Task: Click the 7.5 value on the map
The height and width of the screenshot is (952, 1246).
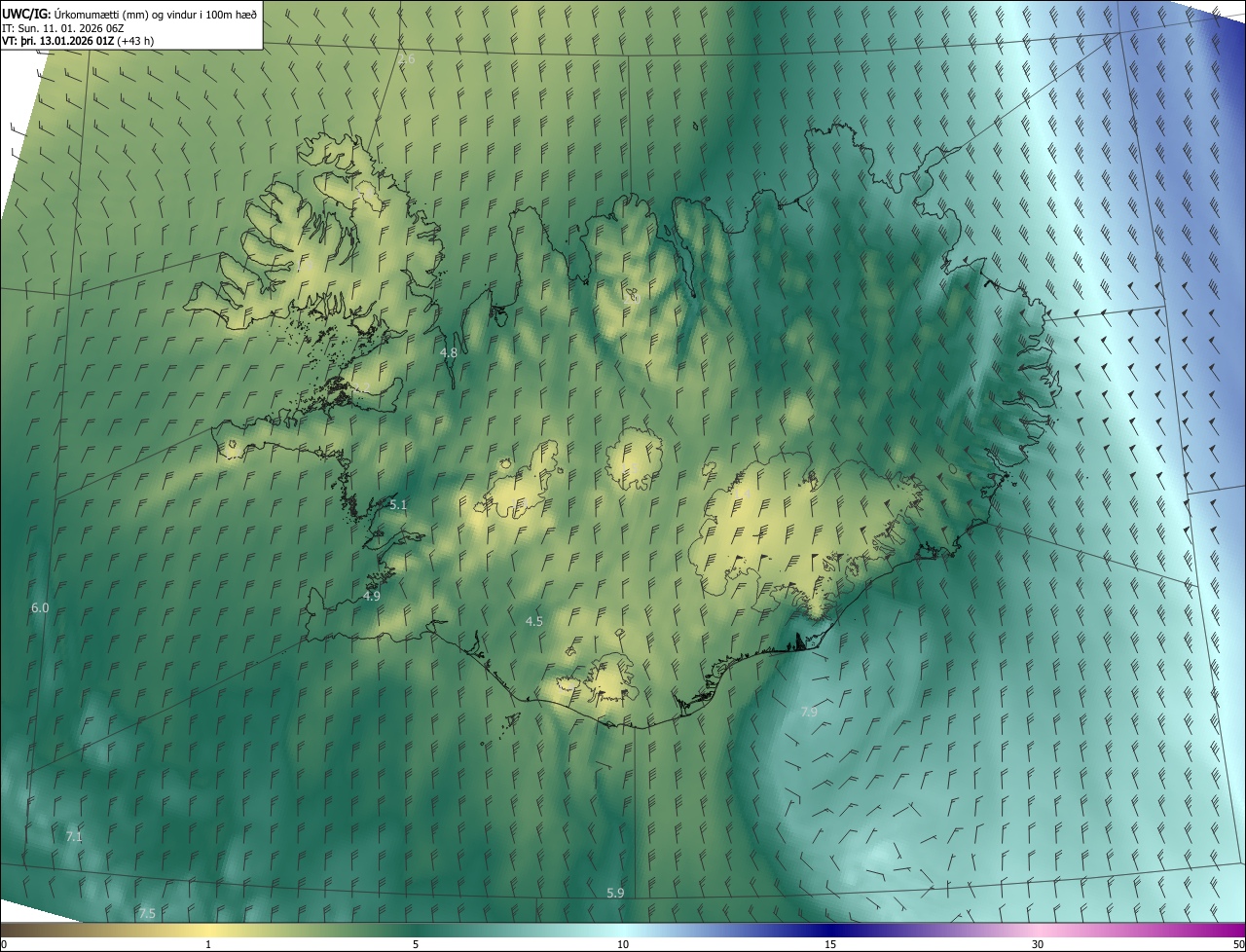Action: click(x=147, y=913)
